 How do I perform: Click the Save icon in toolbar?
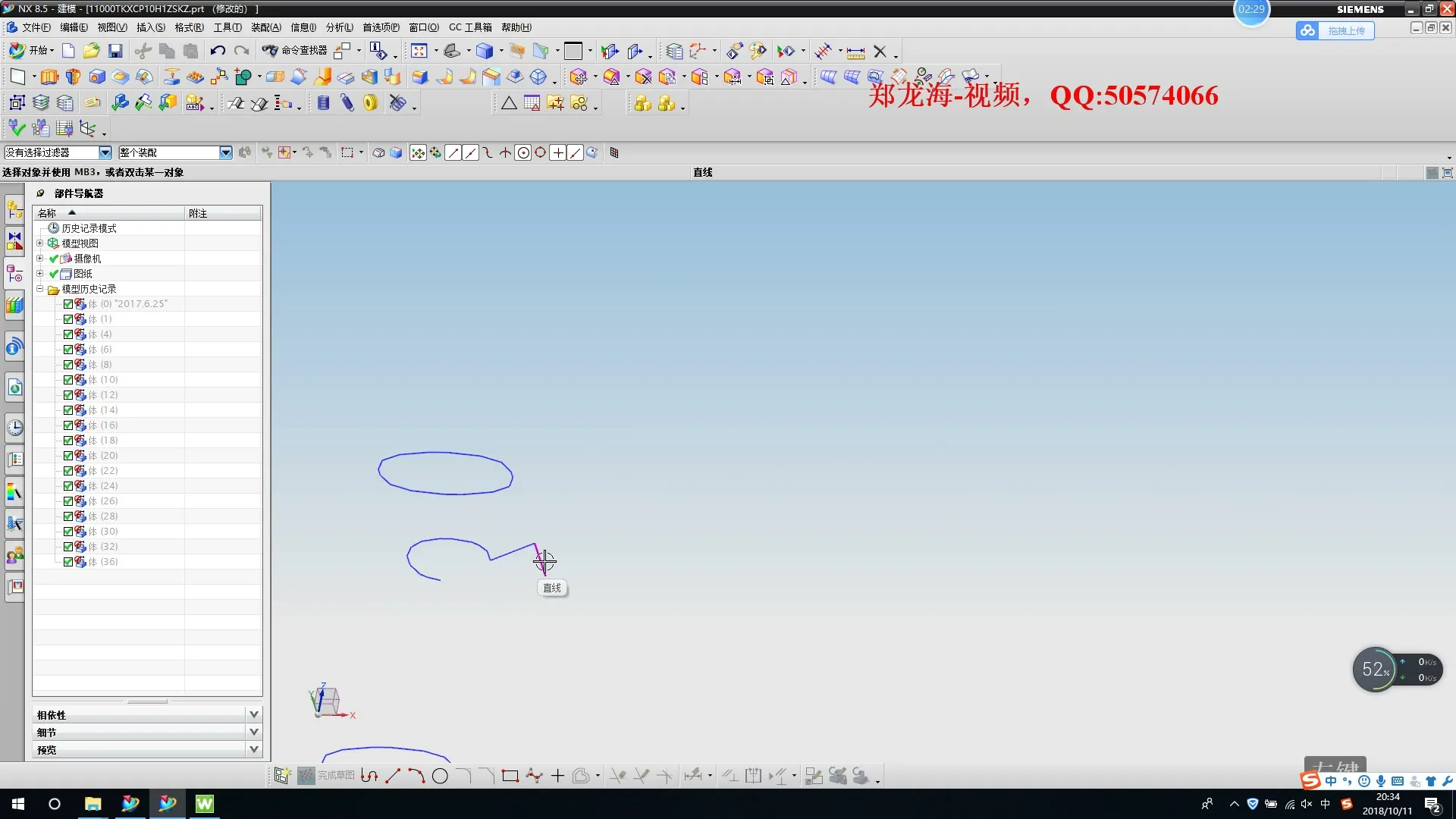115,51
